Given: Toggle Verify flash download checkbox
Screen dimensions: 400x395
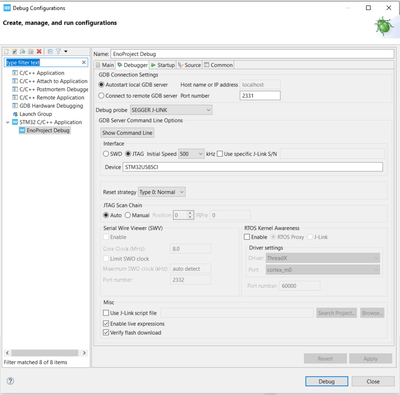Looking at the screenshot, I should click(106, 332).
